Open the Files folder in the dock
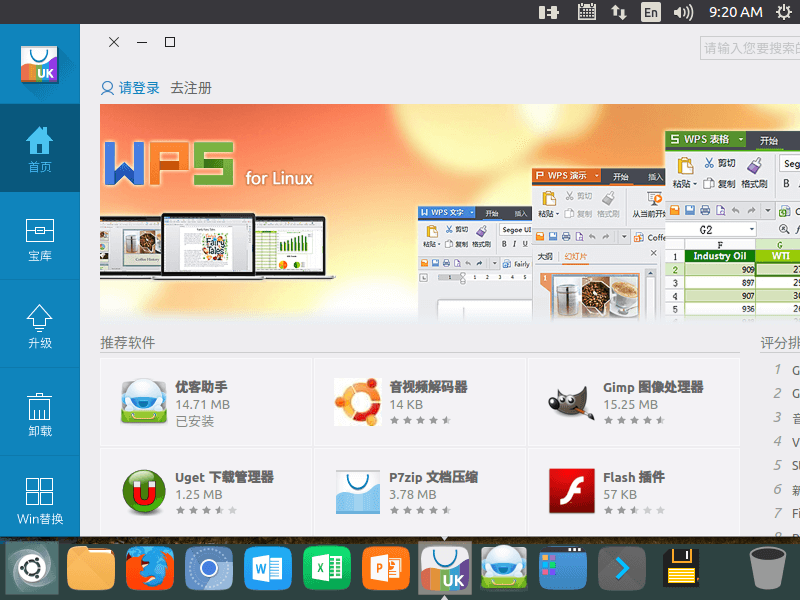This screenshot has width=800, height=600. pos(91,568)
